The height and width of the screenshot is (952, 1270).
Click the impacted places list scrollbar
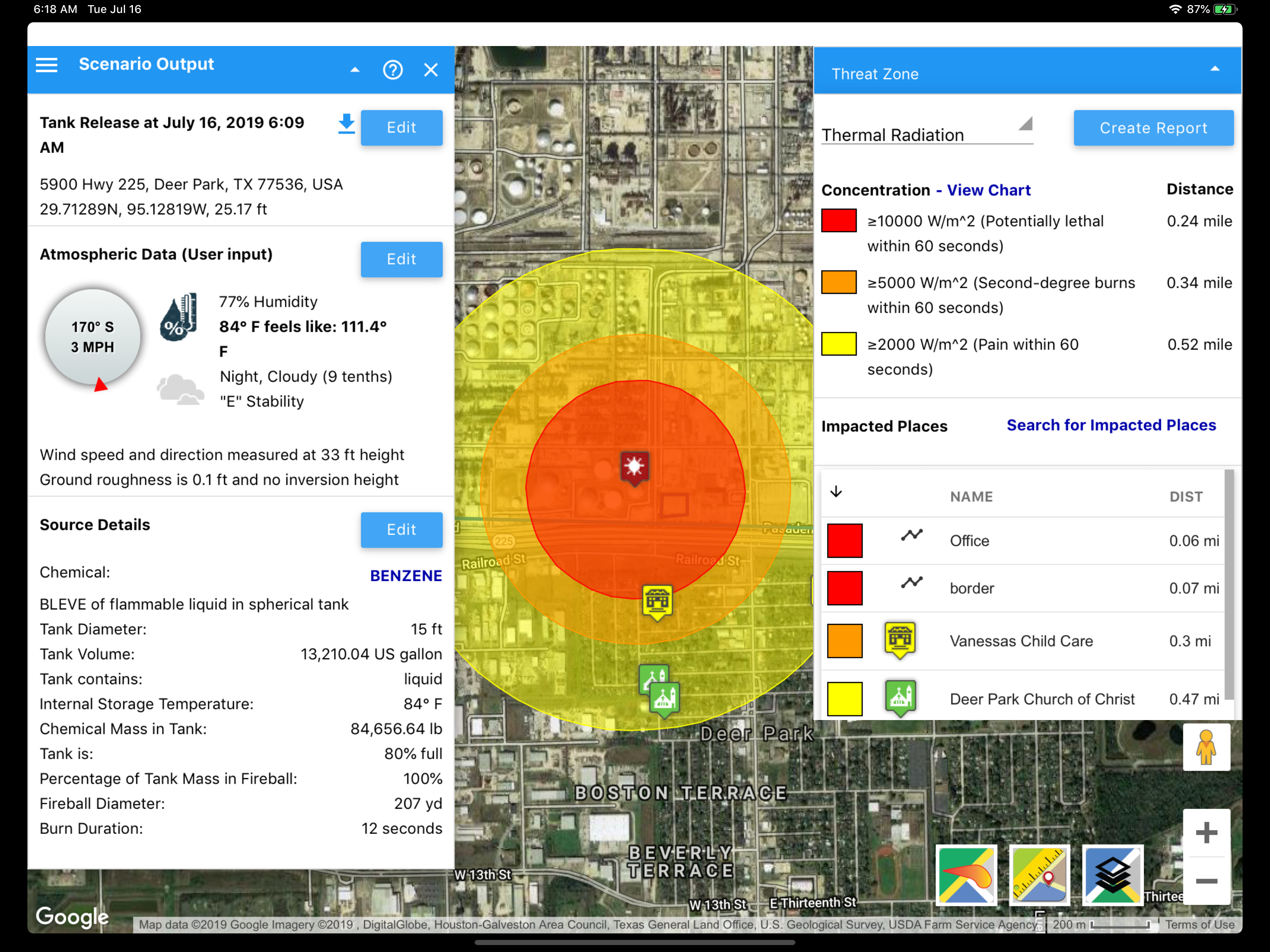point(1229,584)
